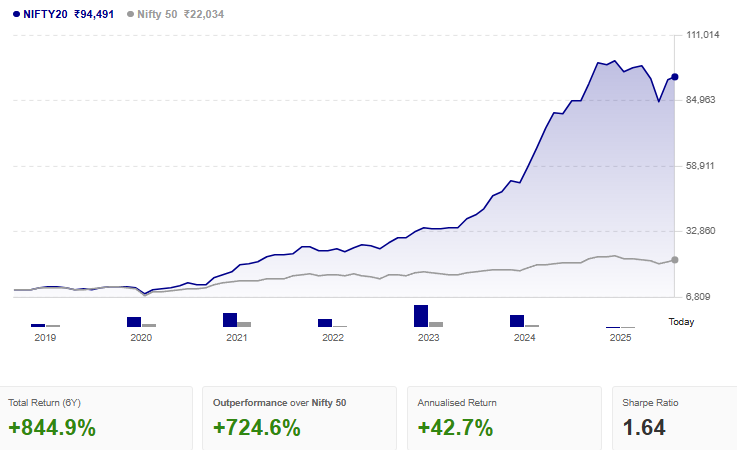Click the ₹94,491 NIFTY20 value
This screenshot has height=450, width=737.
94,14
